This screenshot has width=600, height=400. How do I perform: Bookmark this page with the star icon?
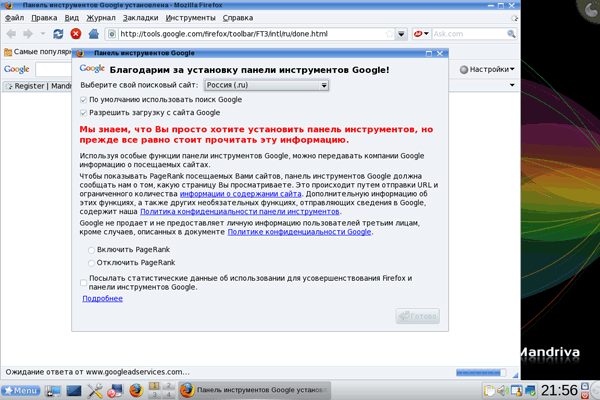pyautogui.click(x=389, y=34)
